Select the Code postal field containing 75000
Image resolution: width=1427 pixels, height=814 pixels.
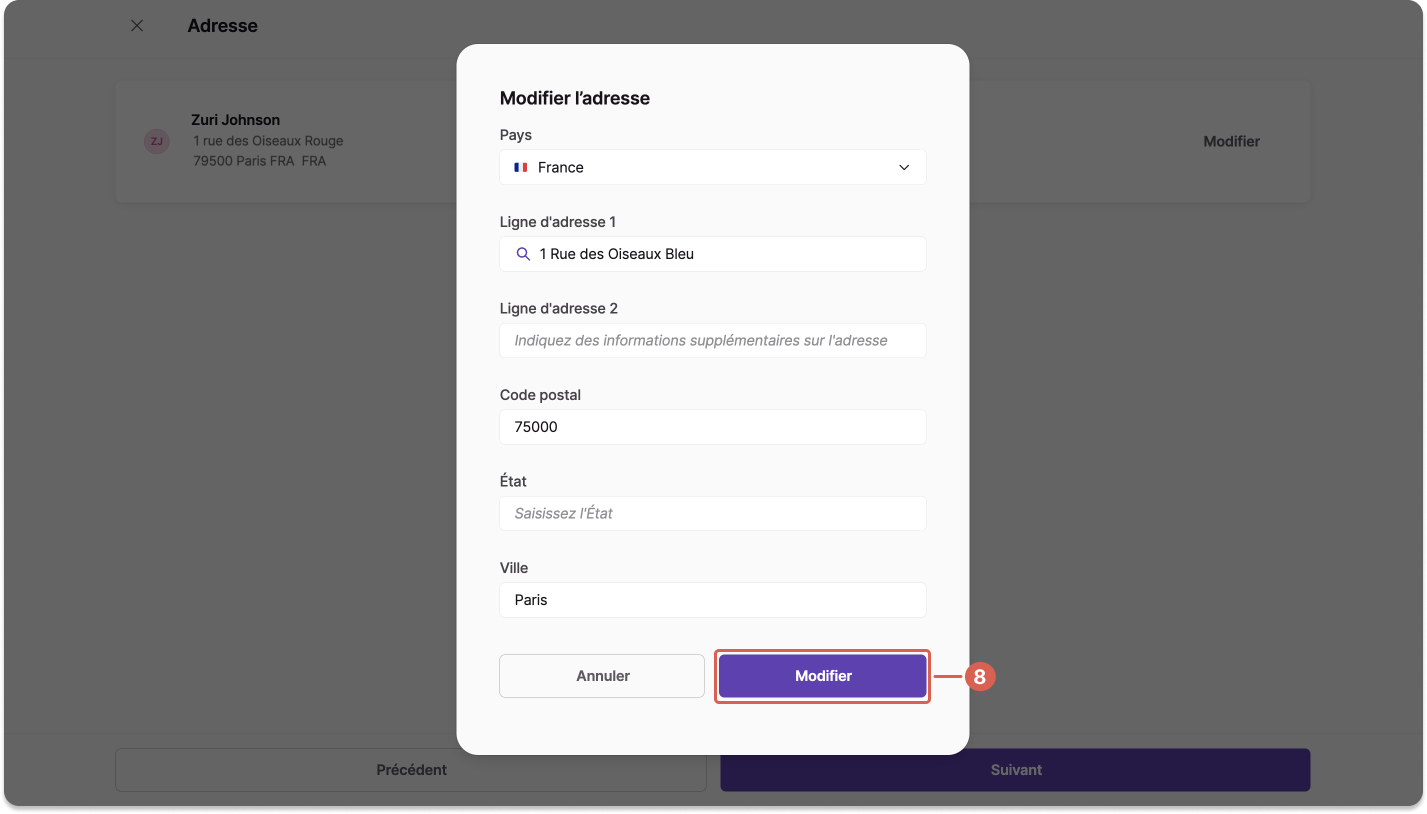click(x=713, y=427)
